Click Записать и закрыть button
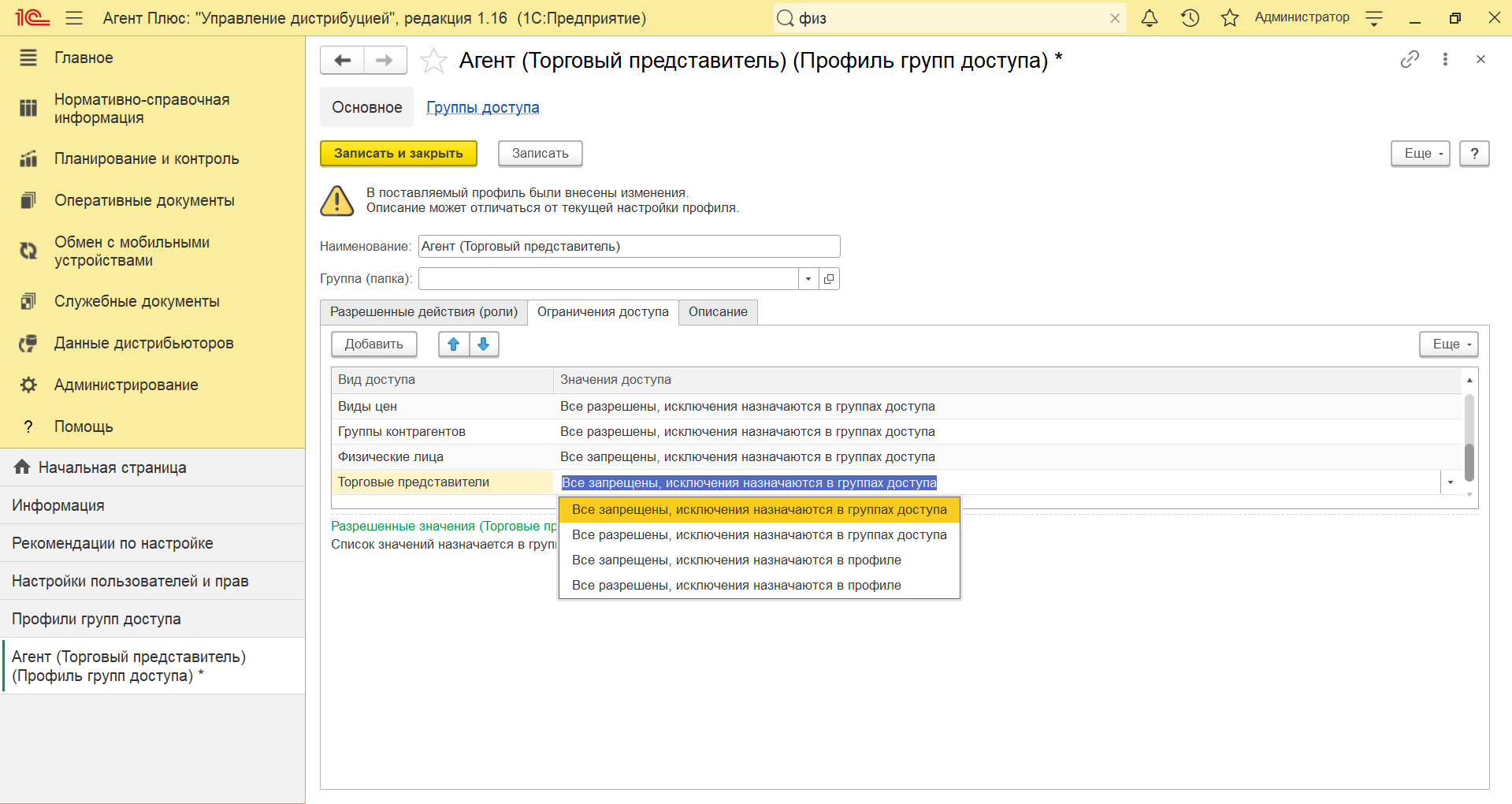The image size is (1512, 804). [x=399, y=154]
